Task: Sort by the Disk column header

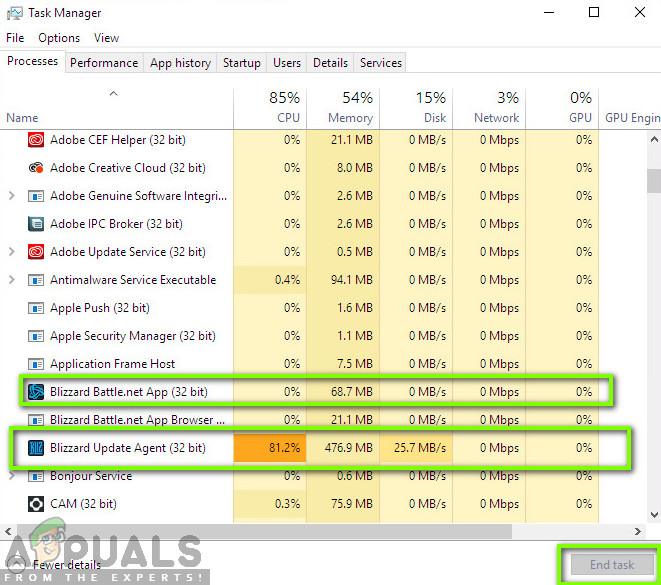Action: [x=416, y=107]
